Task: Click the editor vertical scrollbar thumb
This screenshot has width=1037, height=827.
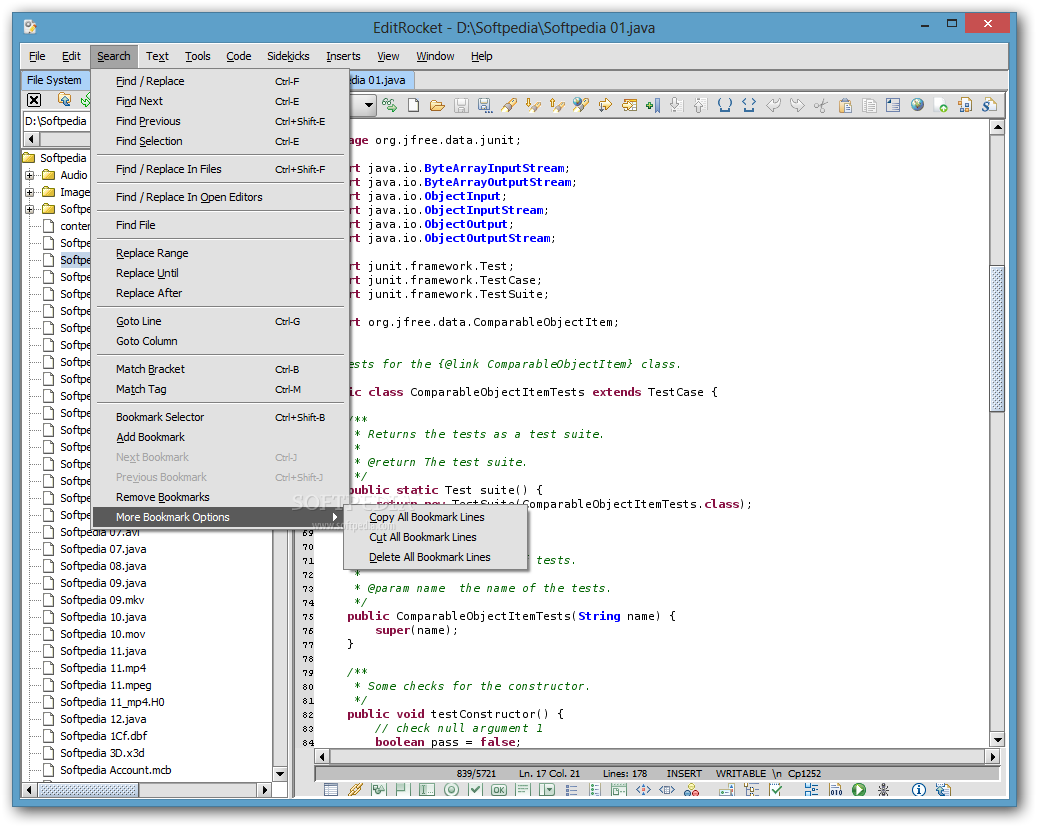Action: (997, 339)
